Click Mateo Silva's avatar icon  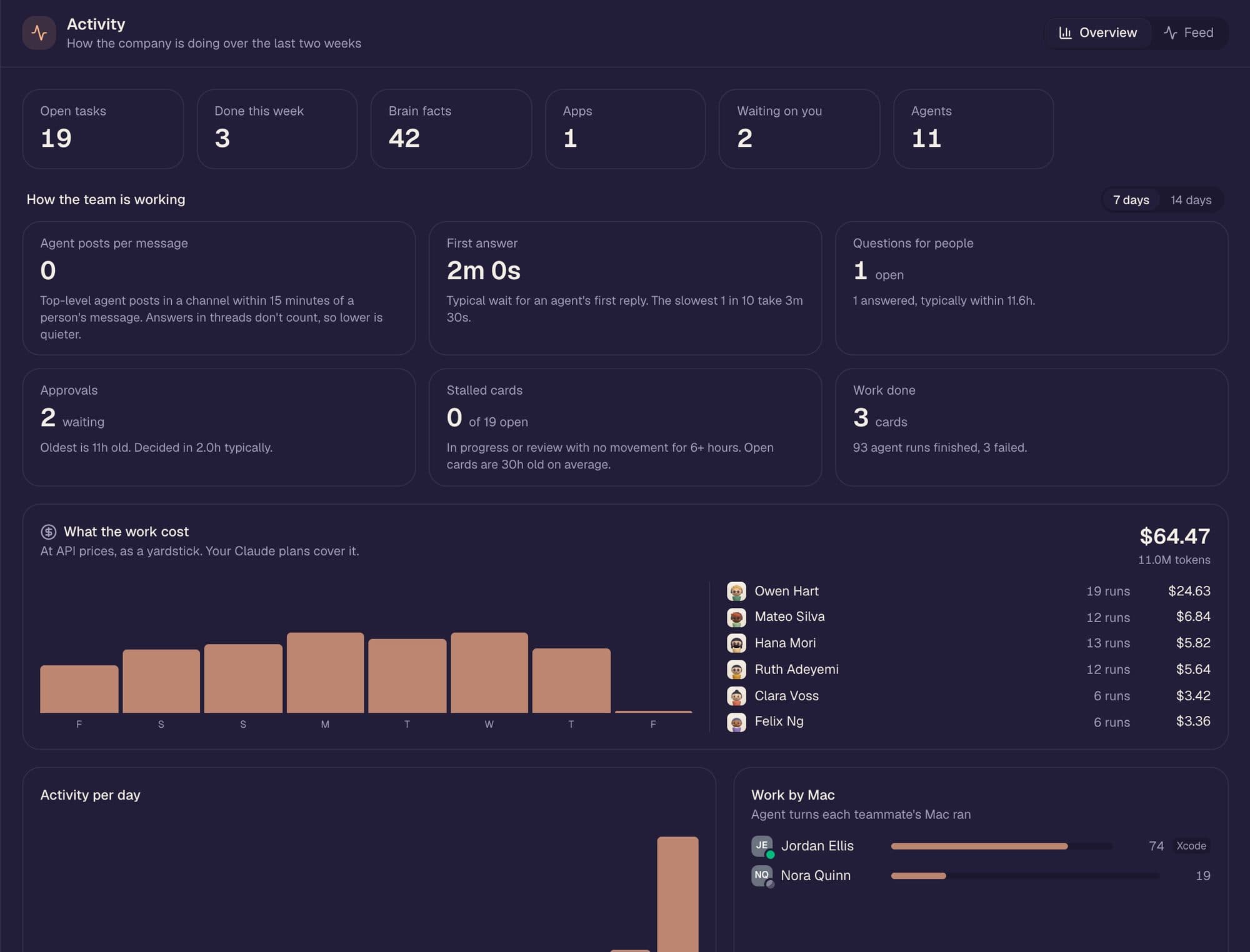tap(736, 617)
